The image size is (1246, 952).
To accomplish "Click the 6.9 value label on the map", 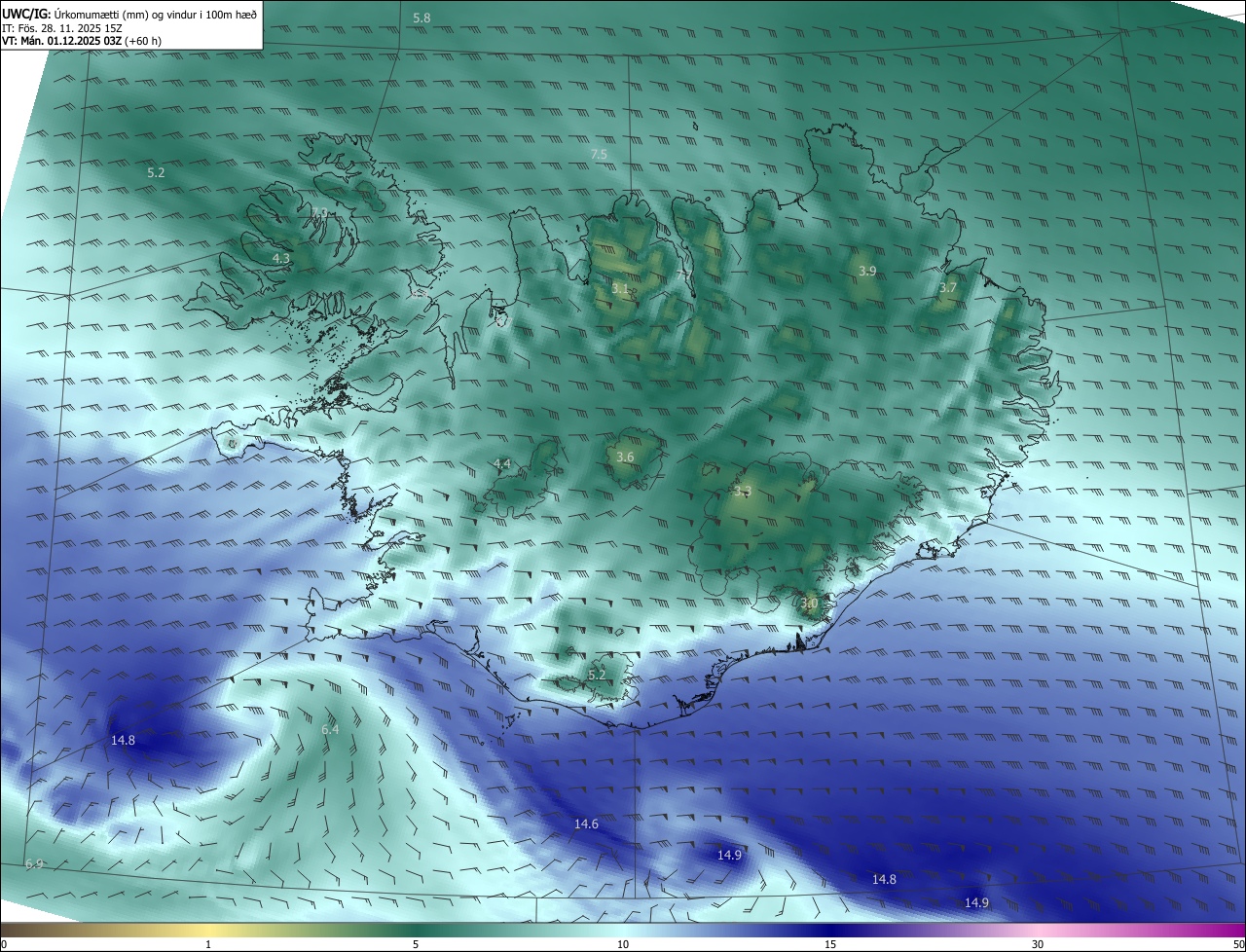I will (35, 864).
